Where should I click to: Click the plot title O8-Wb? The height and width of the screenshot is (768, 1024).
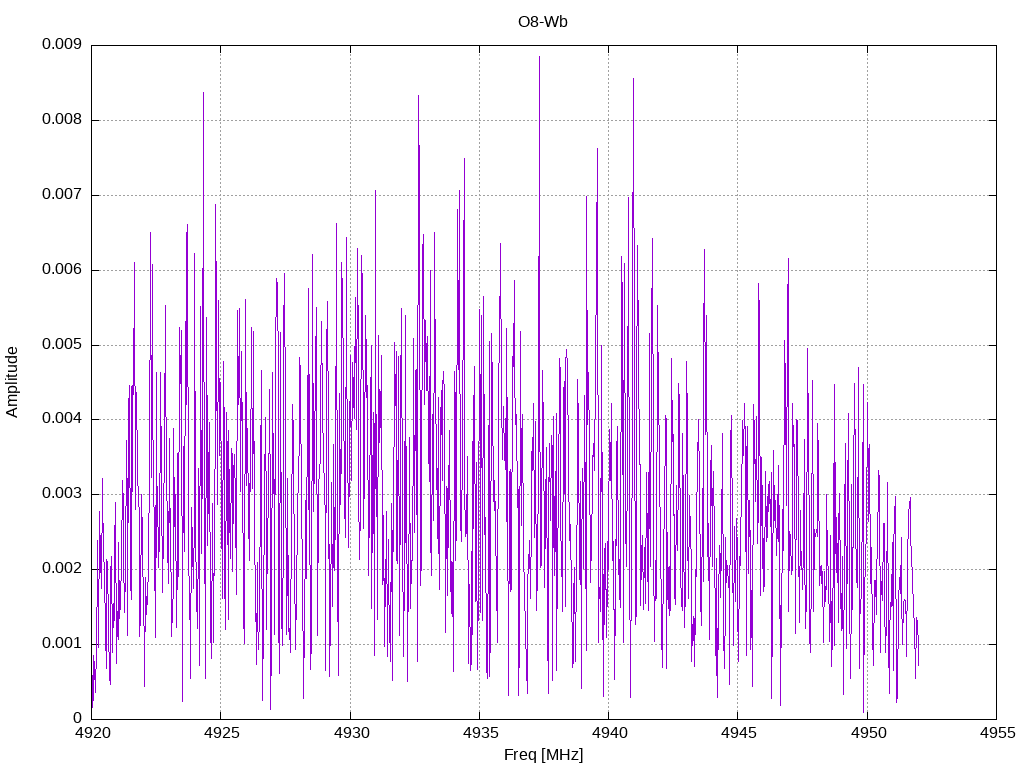(543, 22)
